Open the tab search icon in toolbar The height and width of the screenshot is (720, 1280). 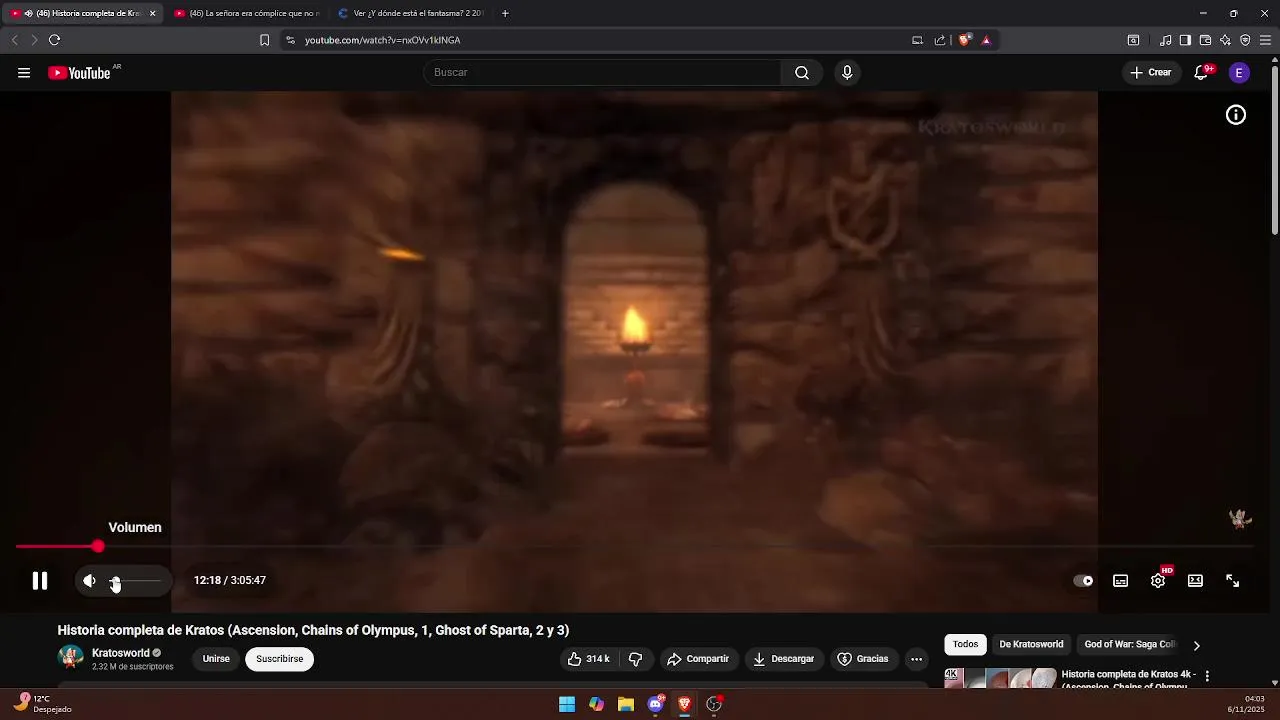[x=1133, y=40]
